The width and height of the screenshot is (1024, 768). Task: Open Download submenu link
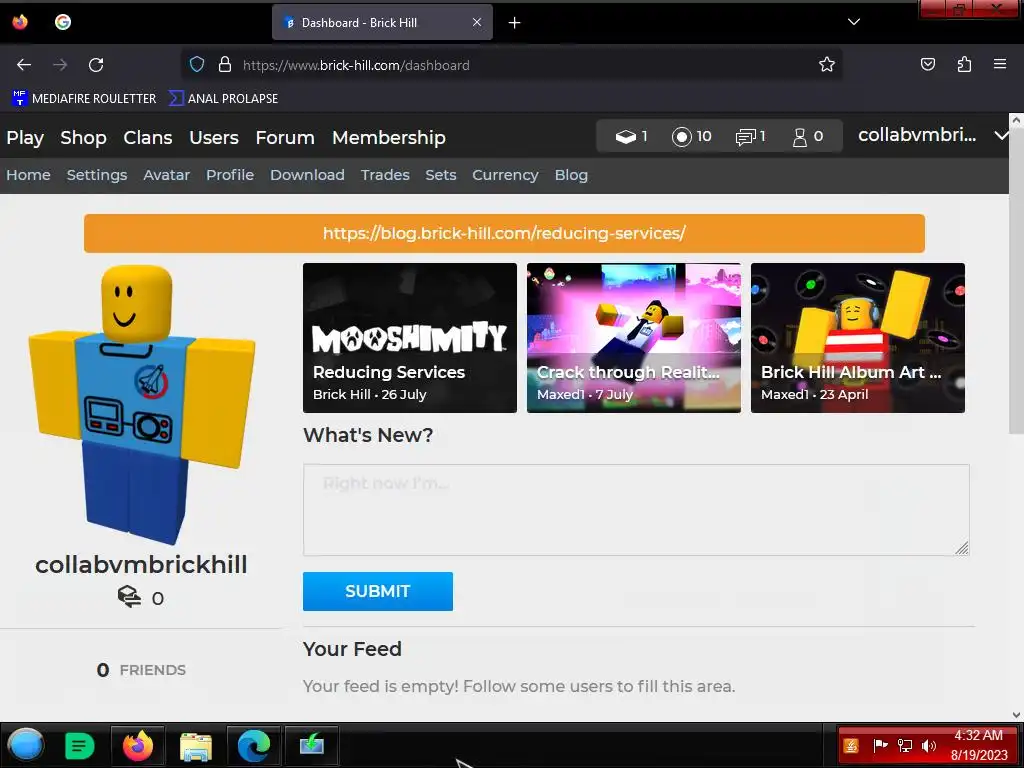point(307,175)
